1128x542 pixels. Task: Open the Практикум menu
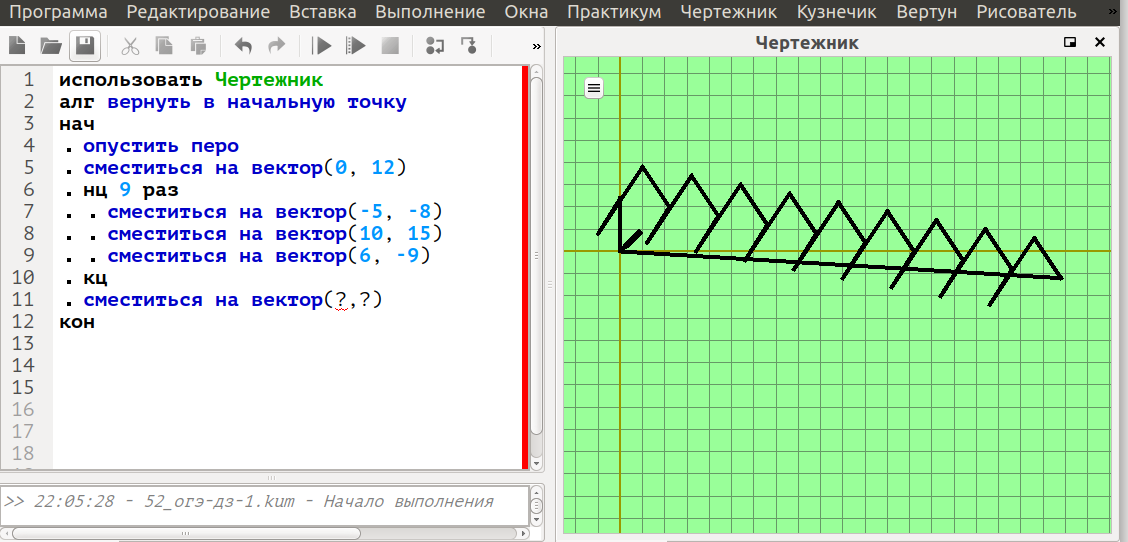[614, 12]
